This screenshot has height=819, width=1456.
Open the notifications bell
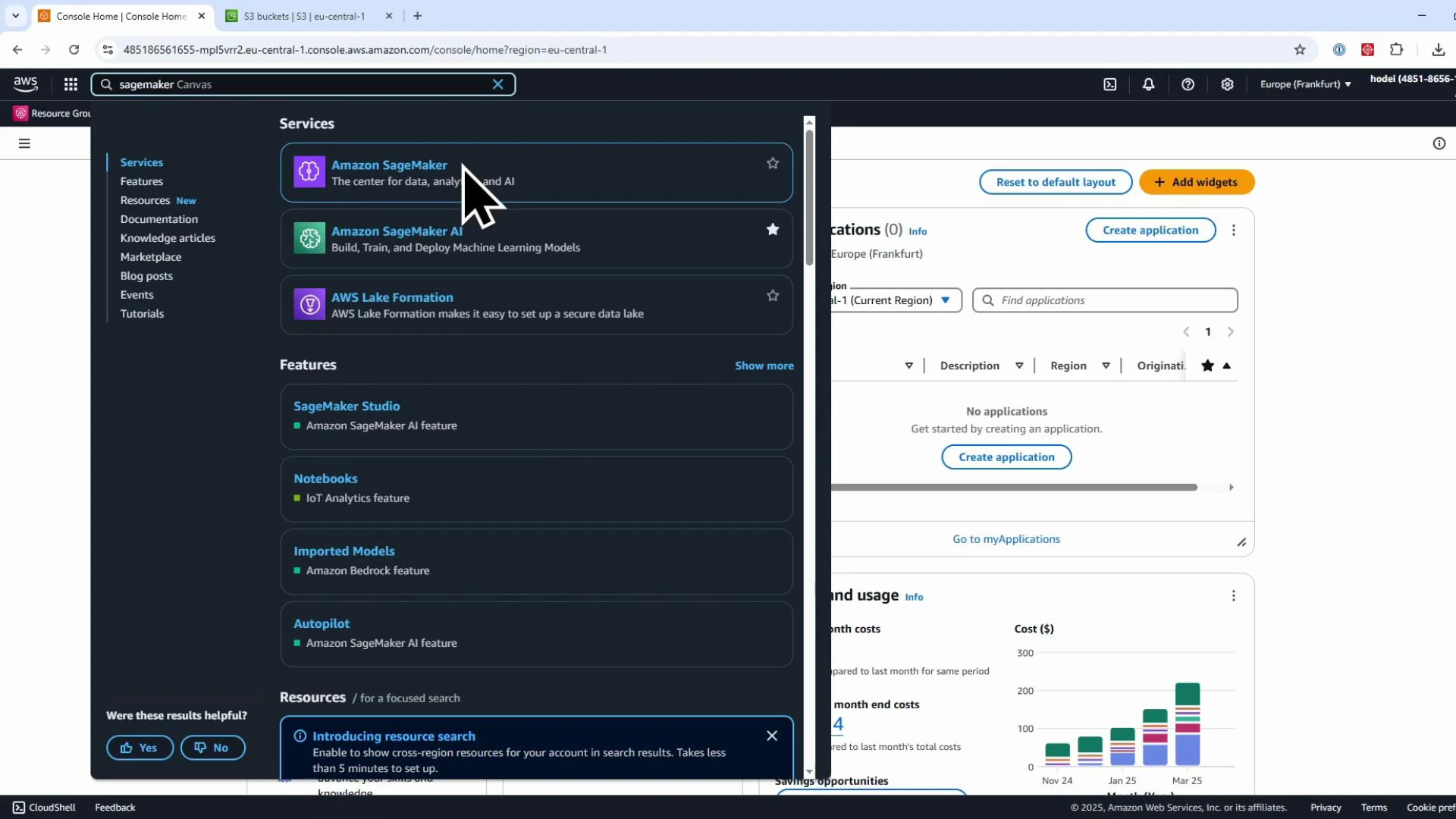(1148, 84)
